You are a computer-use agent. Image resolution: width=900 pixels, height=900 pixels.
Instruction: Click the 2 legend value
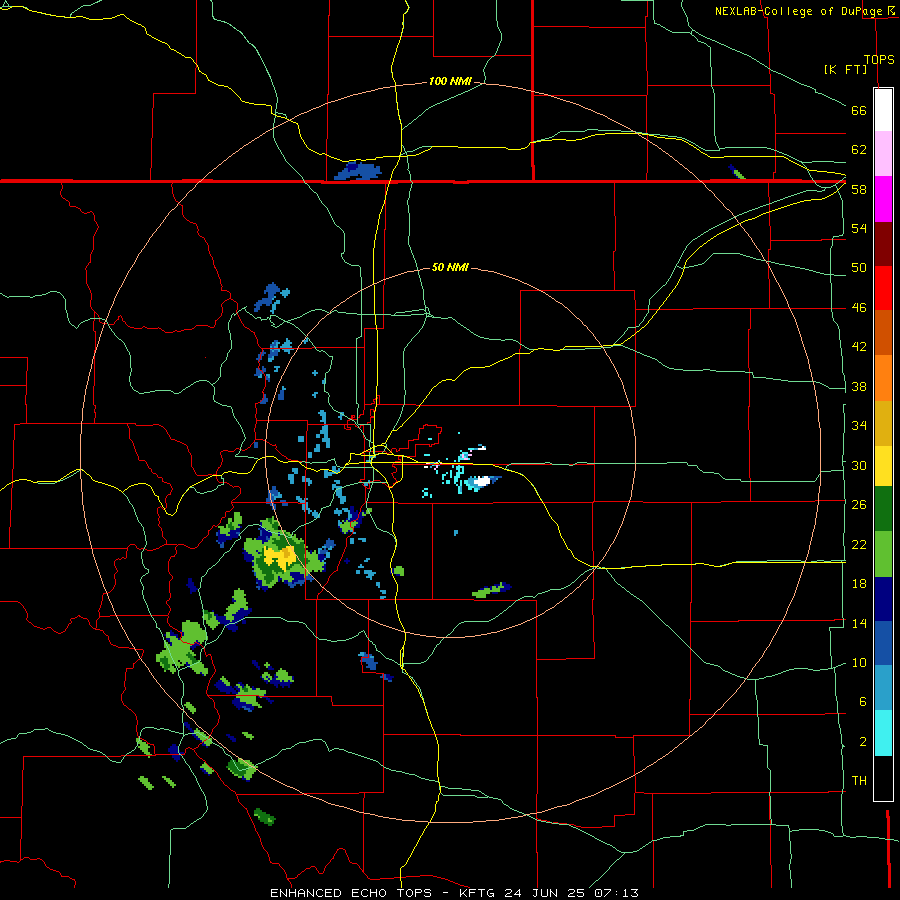pyautogui.click(x=863, y=741)
